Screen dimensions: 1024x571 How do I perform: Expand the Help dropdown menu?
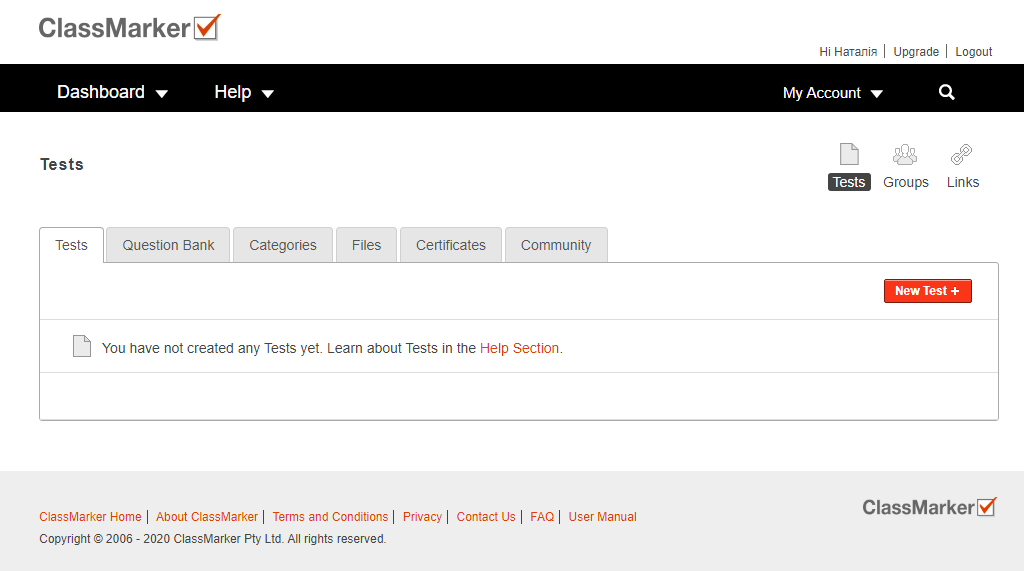[x=244, y=92]
